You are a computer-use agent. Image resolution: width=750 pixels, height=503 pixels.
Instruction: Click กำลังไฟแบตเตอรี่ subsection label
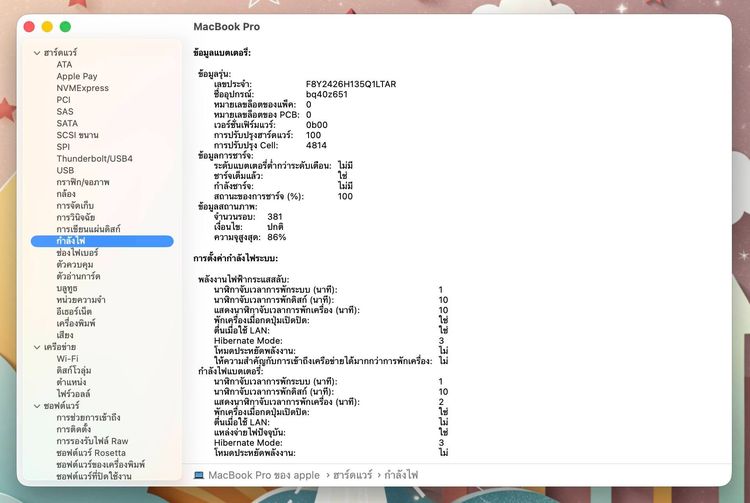[x=231, y=372]
